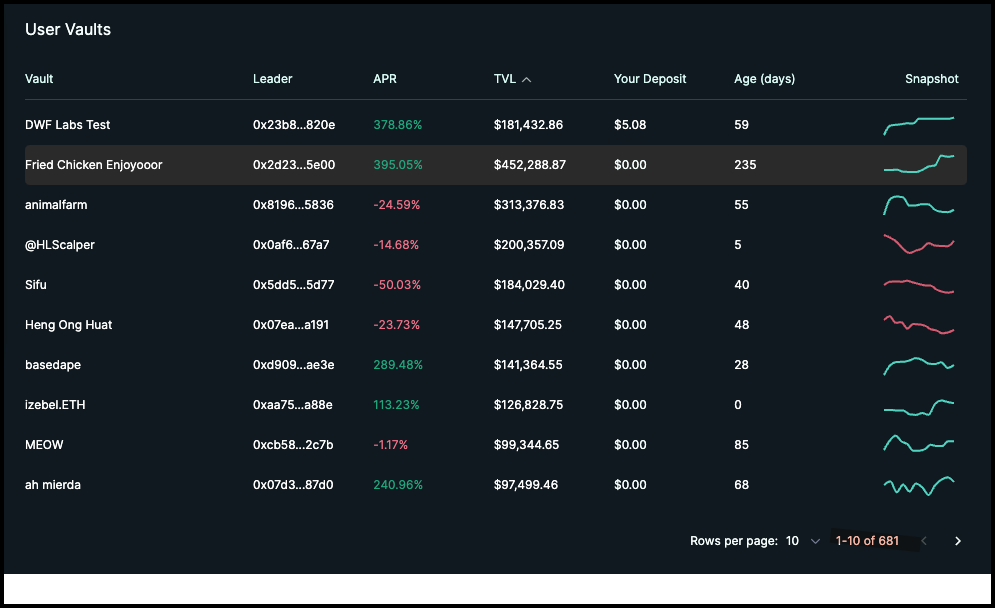Select the animalfarm vault row

[x=56, y=205]
